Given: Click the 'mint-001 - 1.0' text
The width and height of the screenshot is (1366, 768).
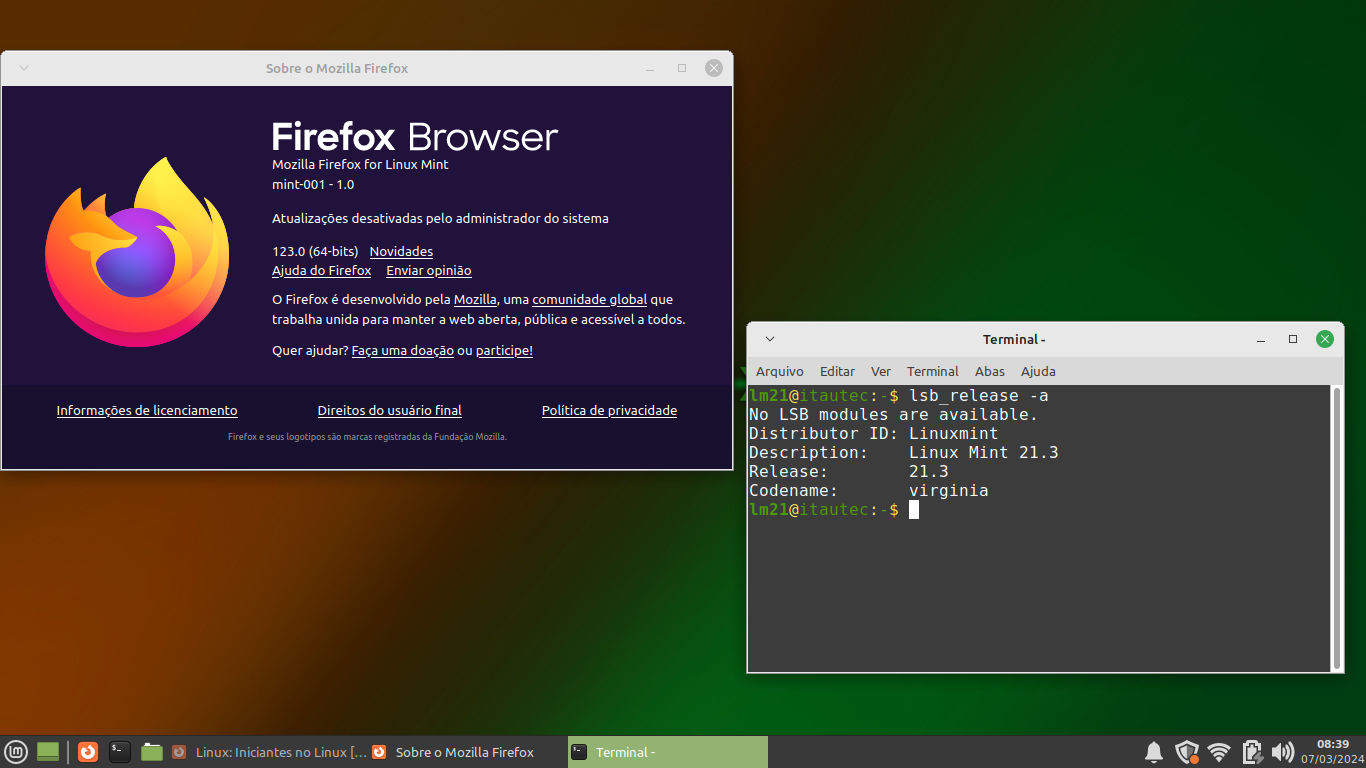Looking at the screenshot, I should 313,185.
